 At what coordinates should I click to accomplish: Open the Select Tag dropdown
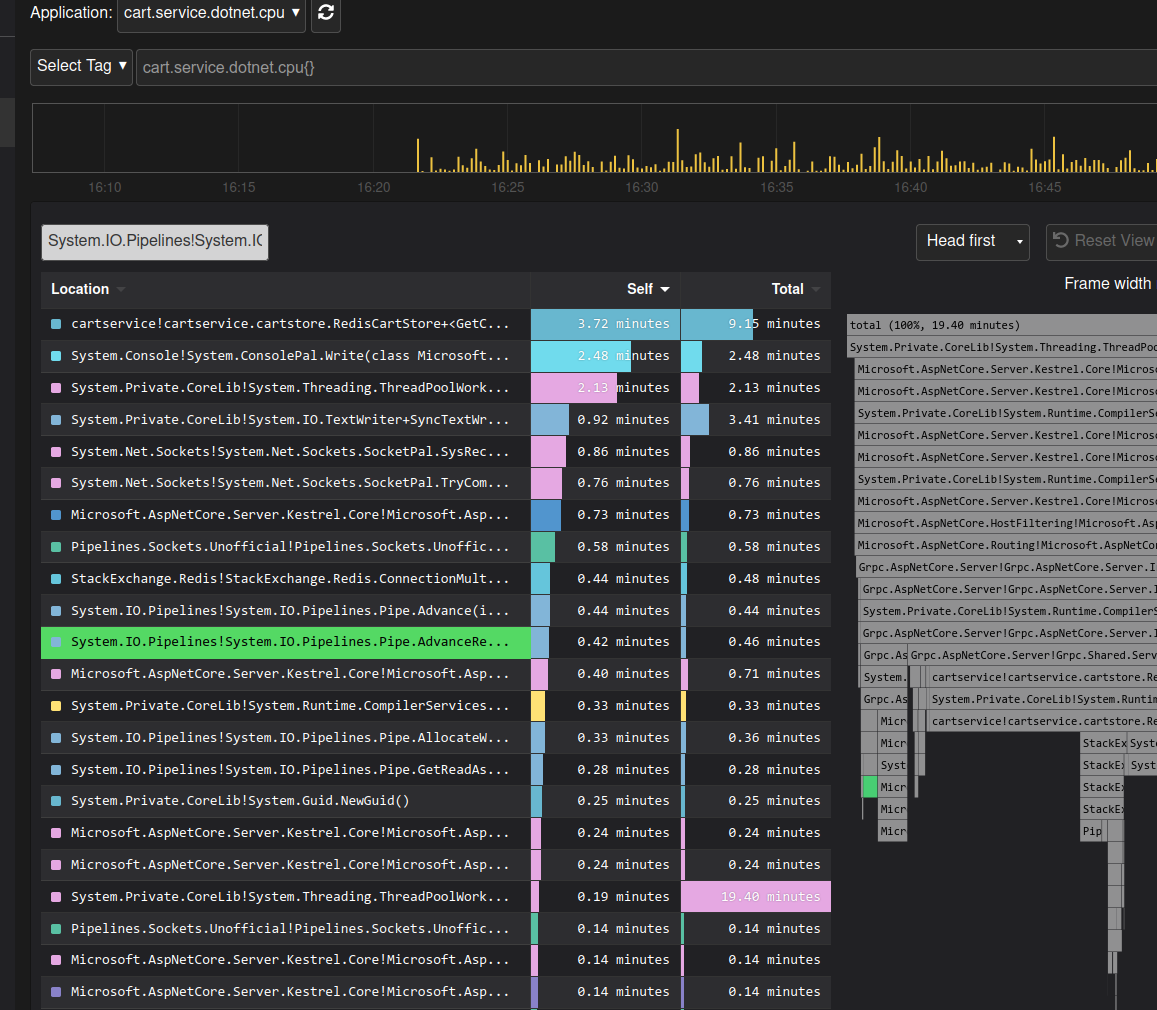(x=81, y=66)
